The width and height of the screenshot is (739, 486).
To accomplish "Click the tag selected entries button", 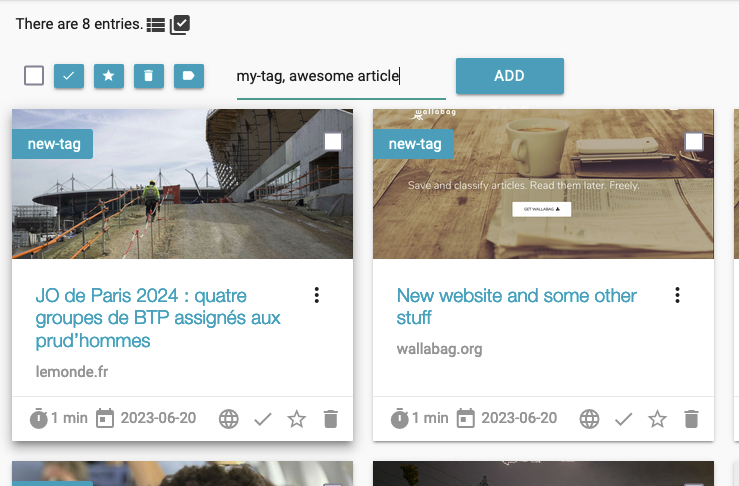I will (188, 76).
